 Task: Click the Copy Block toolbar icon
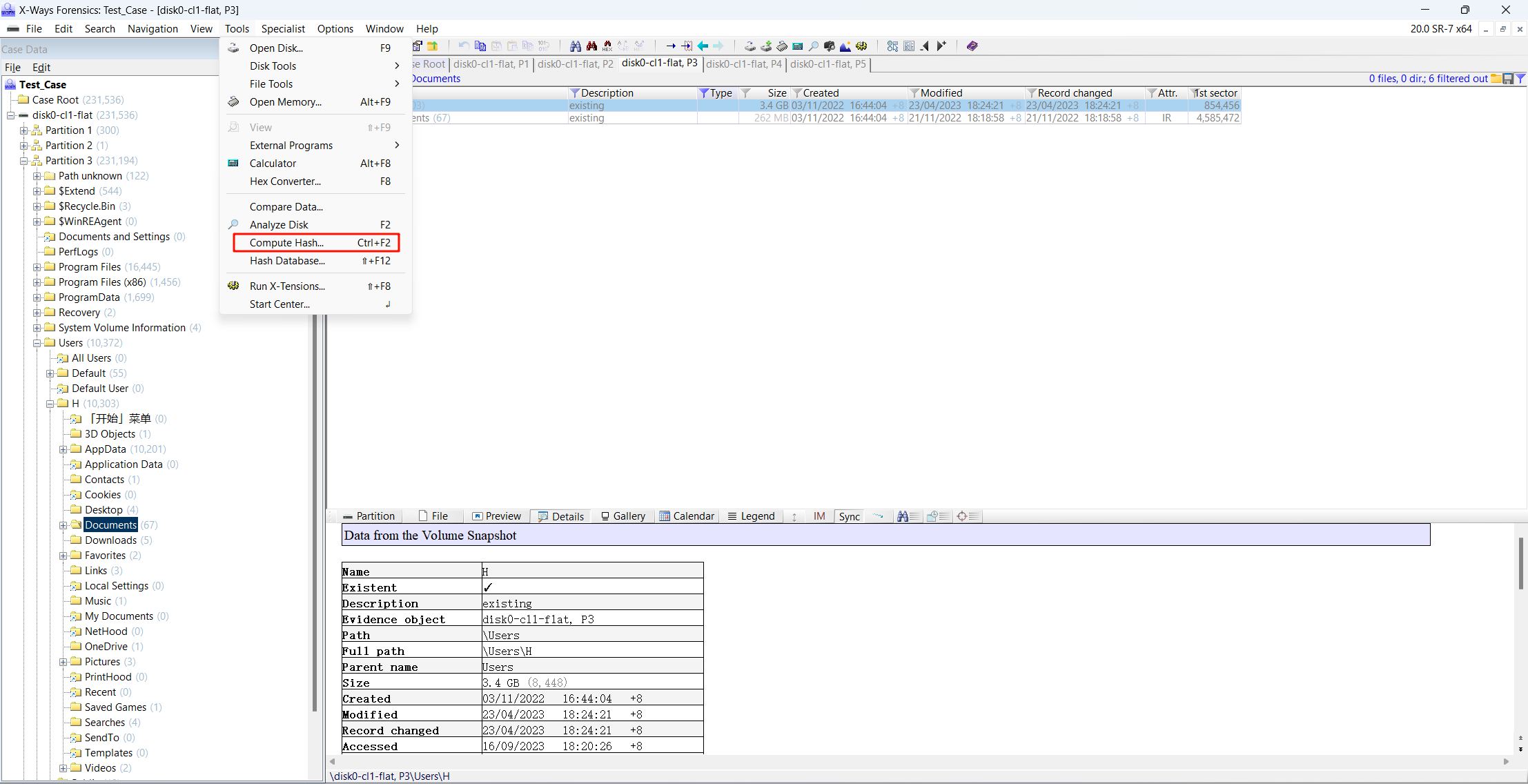[480, 46]
